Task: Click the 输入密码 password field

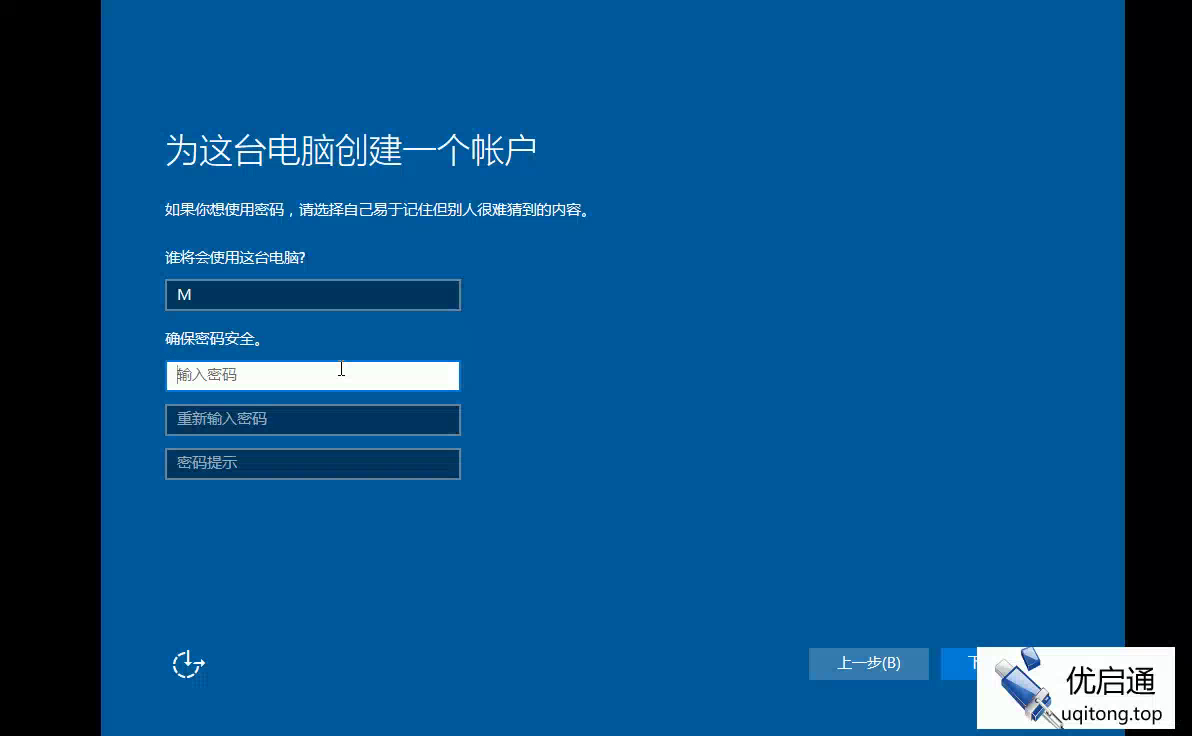Action: (312, 375)
